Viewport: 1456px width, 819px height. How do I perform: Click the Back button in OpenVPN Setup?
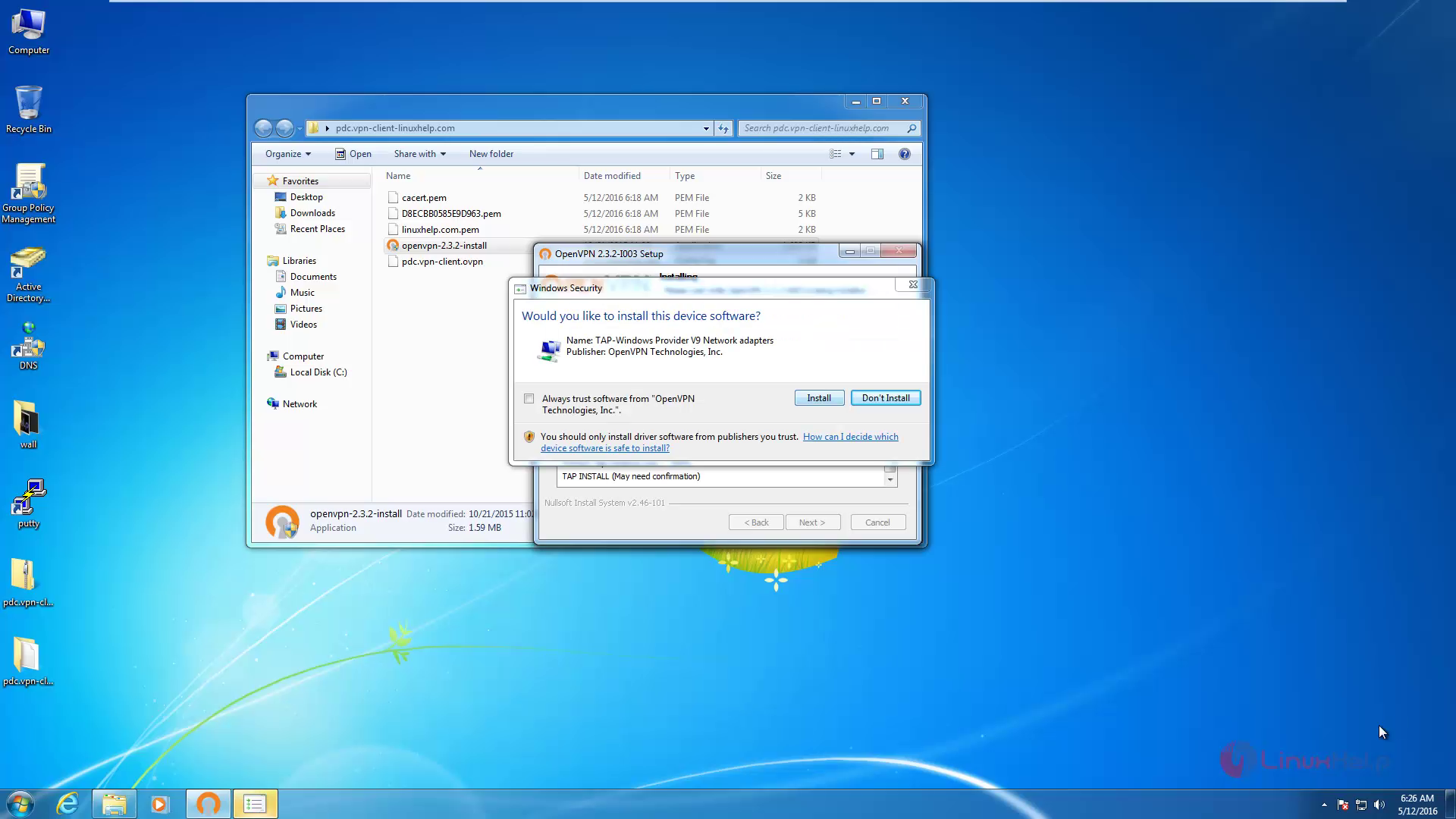(x=756, y=522)
